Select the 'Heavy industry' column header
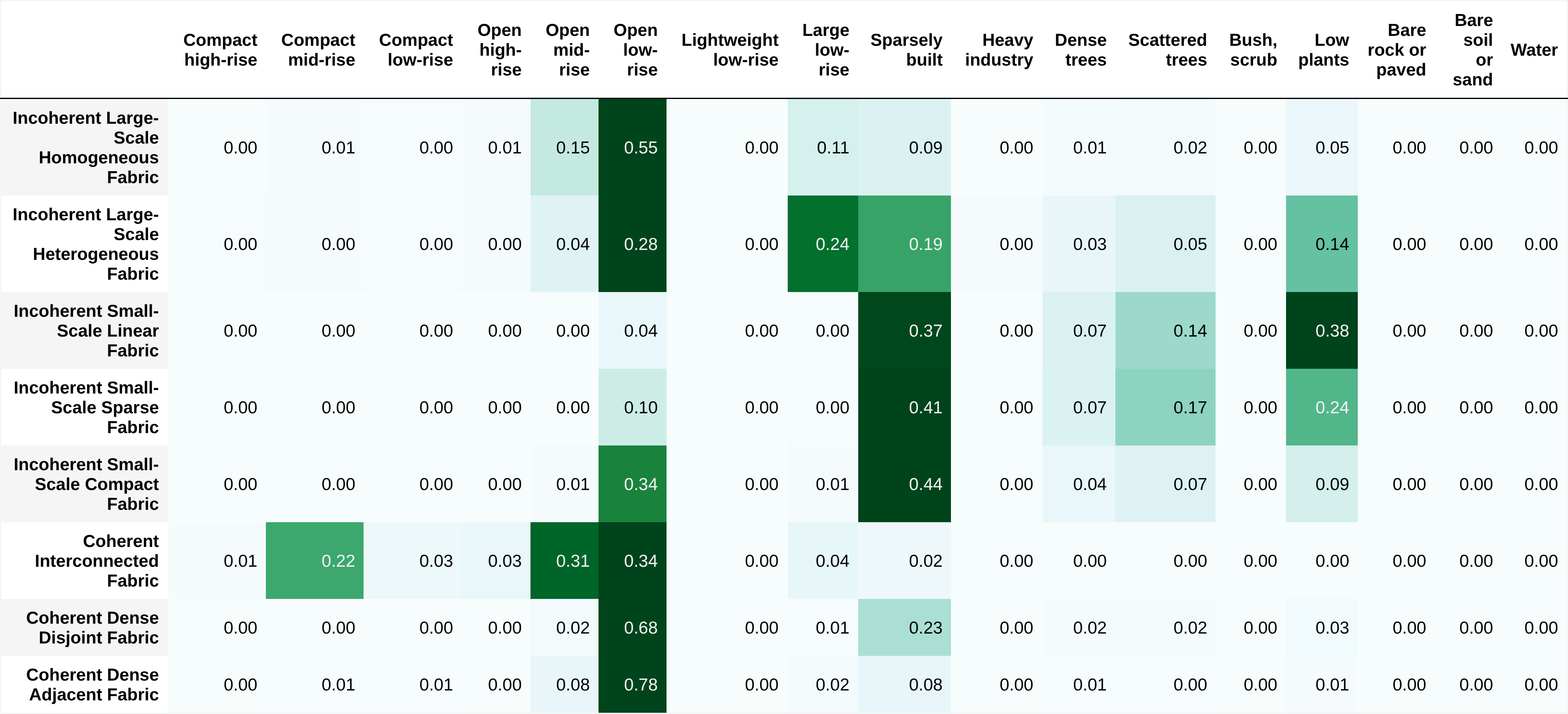 998,50
